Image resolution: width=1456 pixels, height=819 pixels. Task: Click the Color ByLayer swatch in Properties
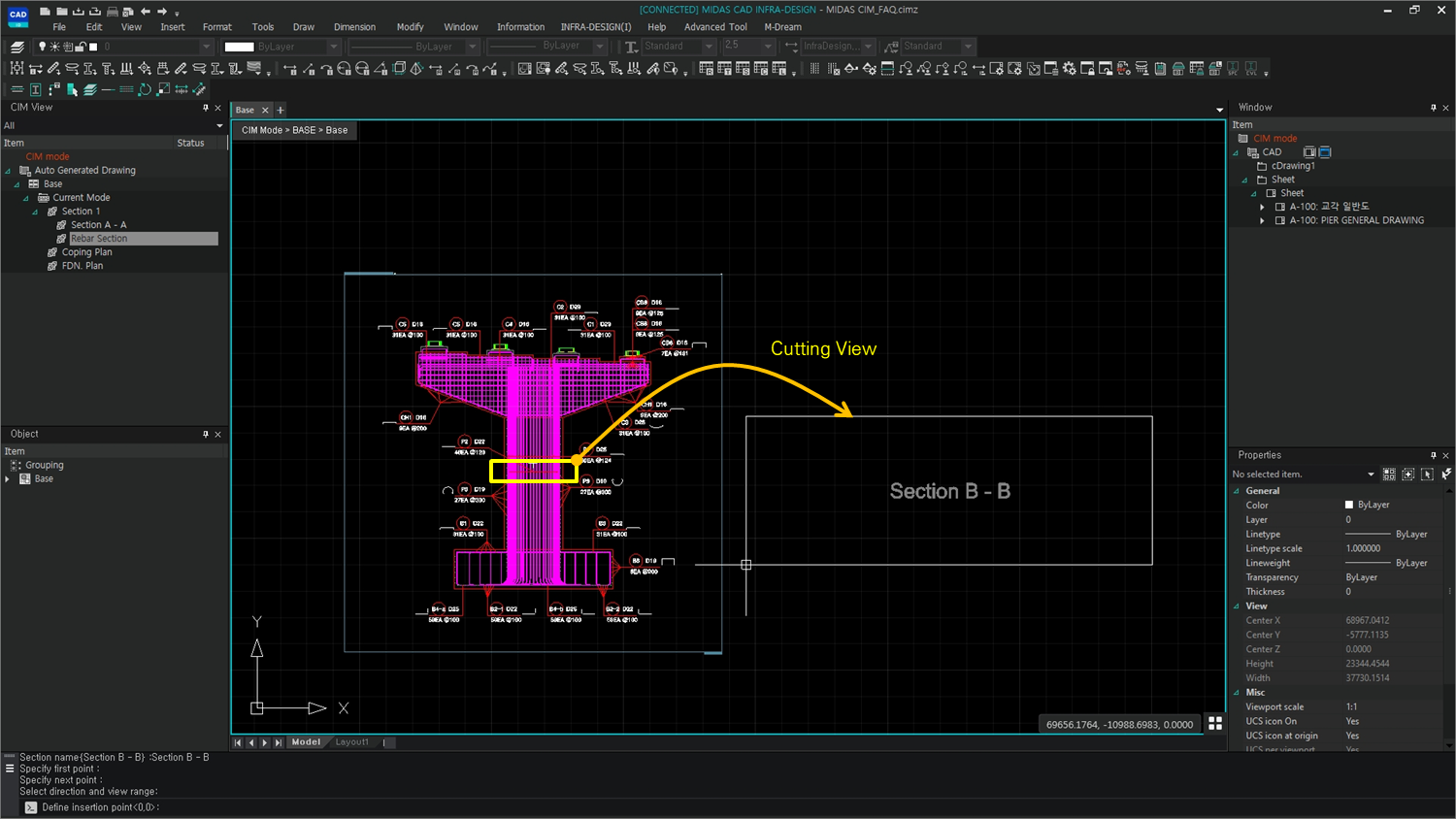click(x=1350, y=505)
